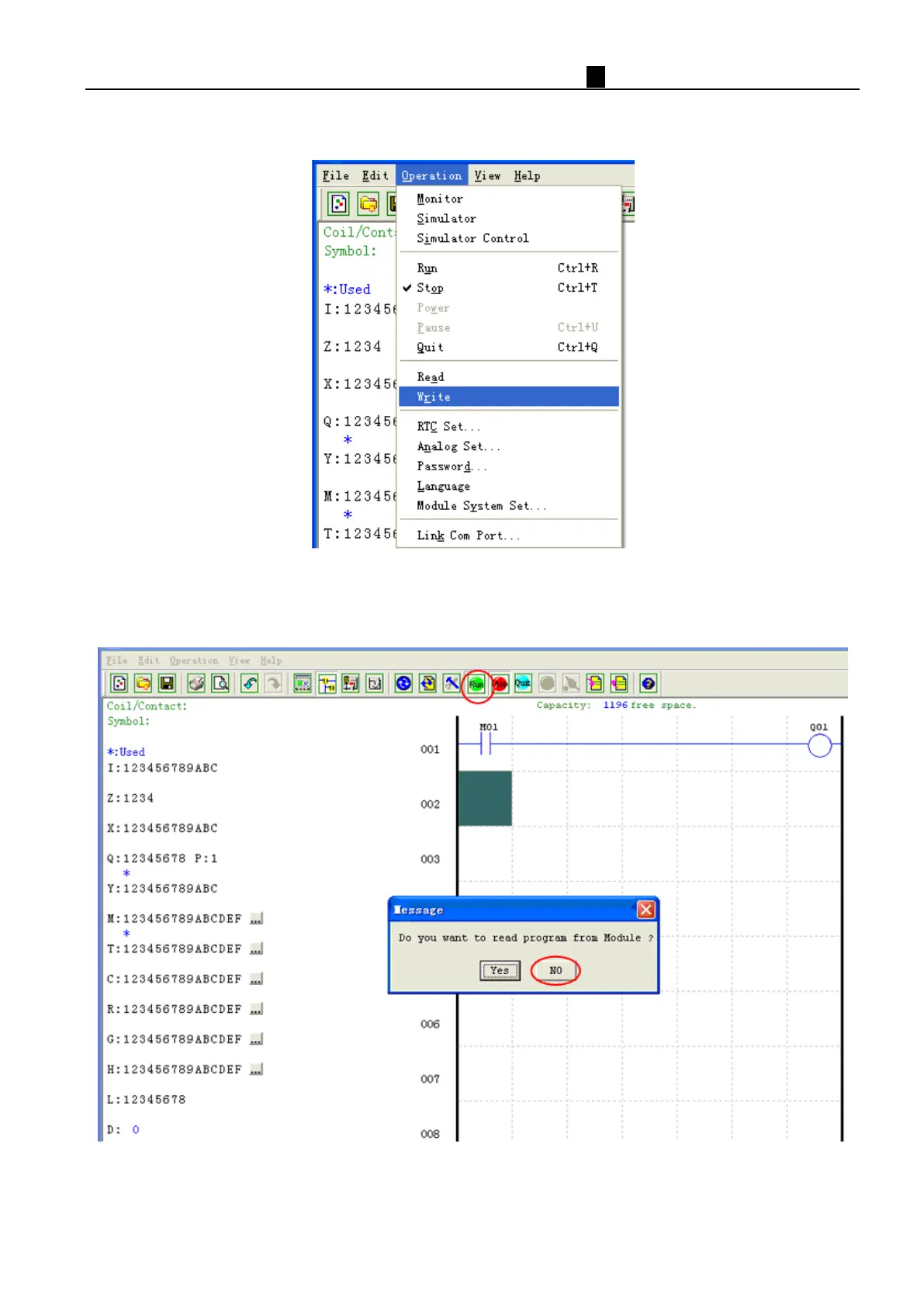Click Yes in the Message dialog

pyautogui.click(x=500, y=971)
